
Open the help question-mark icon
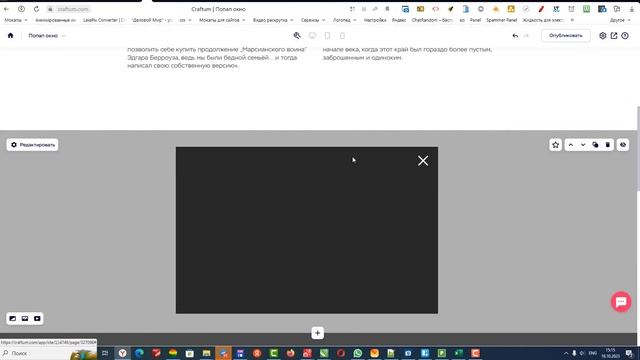coord(625,36)
